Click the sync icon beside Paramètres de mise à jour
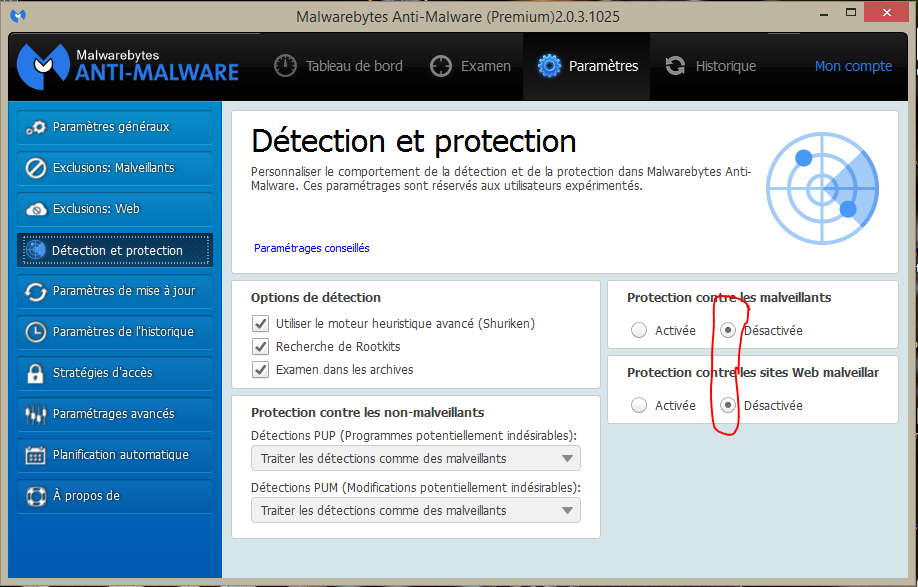 pos(36,291)
